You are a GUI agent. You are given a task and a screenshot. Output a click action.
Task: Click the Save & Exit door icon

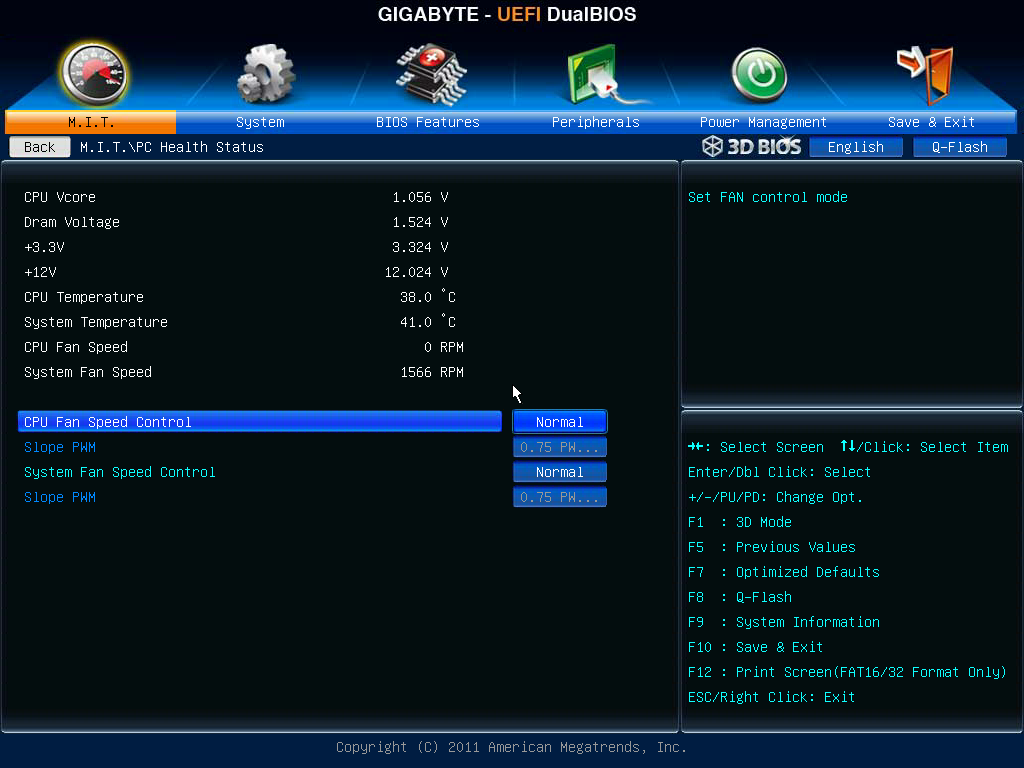[x=925, y=74]
